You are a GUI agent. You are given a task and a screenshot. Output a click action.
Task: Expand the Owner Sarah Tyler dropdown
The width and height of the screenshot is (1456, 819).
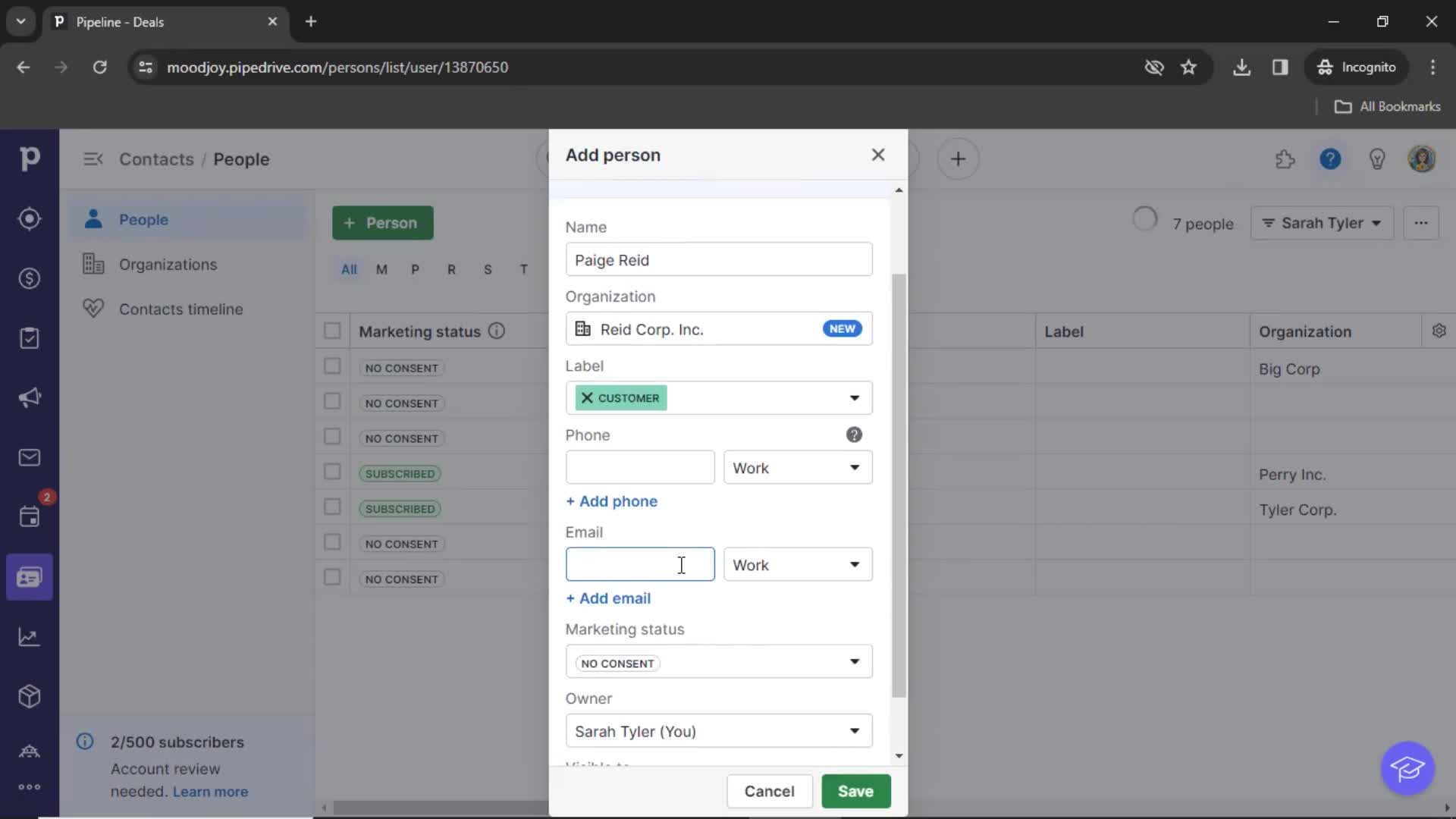[854, 731]
